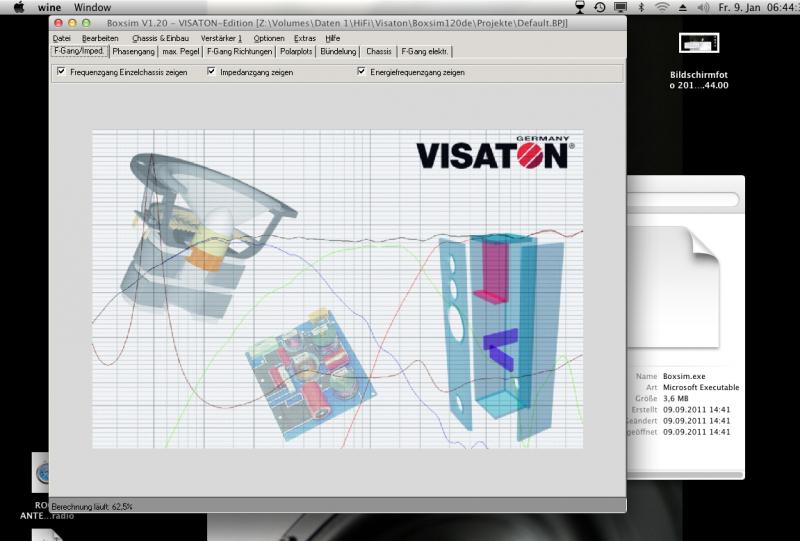Image resolution: width=800 pixels, height=541 pixels.
Task: Click the blank document preview in info window
Action: point(673,287)
